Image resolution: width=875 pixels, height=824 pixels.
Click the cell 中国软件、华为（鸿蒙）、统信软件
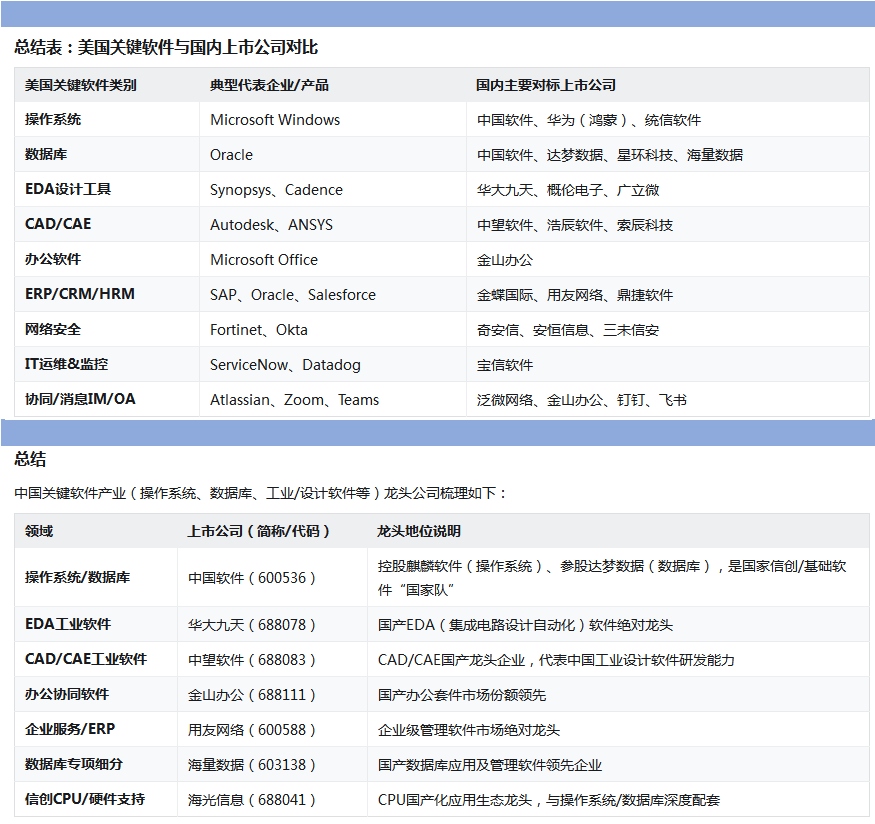pos(589,120)
